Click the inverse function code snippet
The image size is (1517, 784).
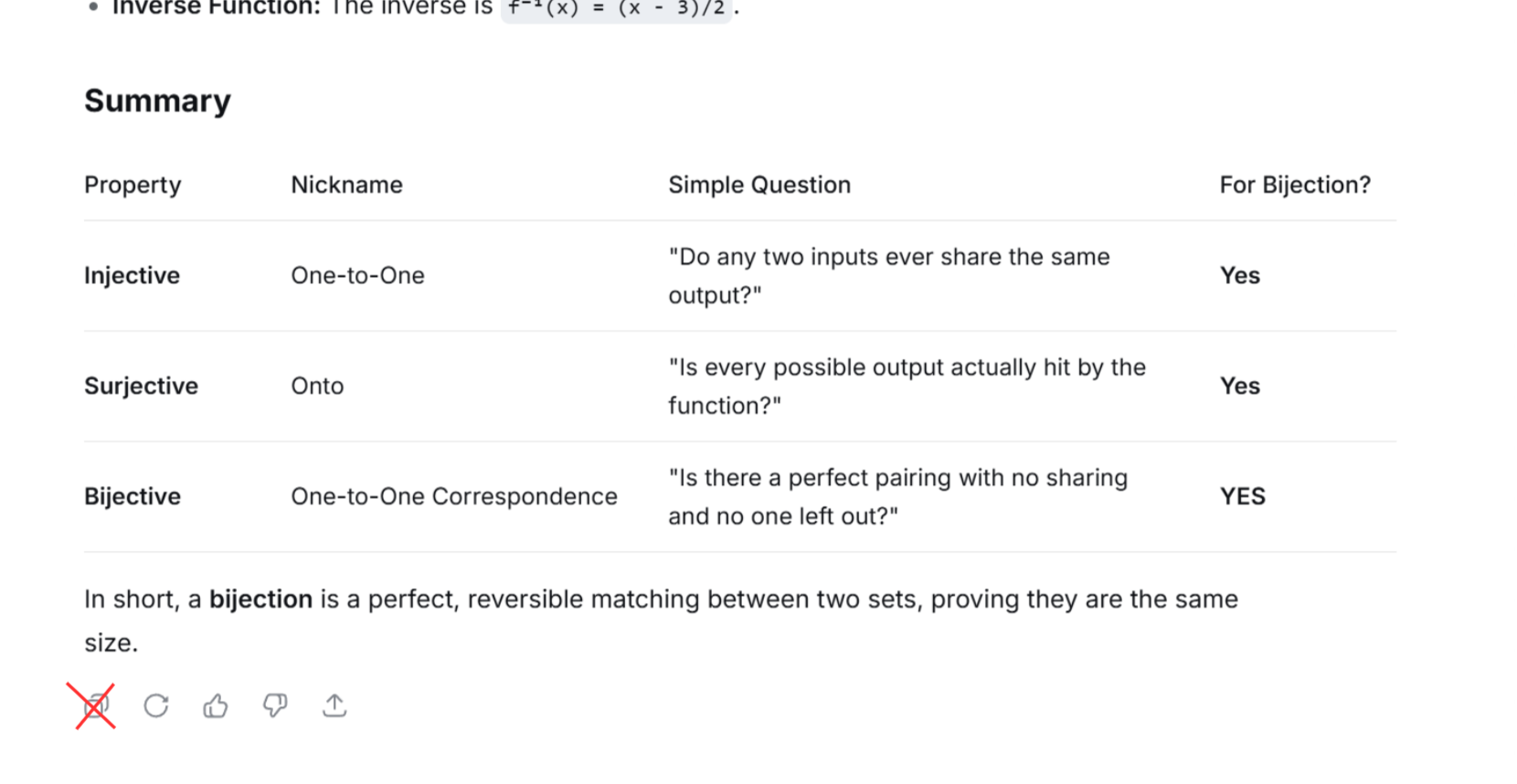[616, 8]
